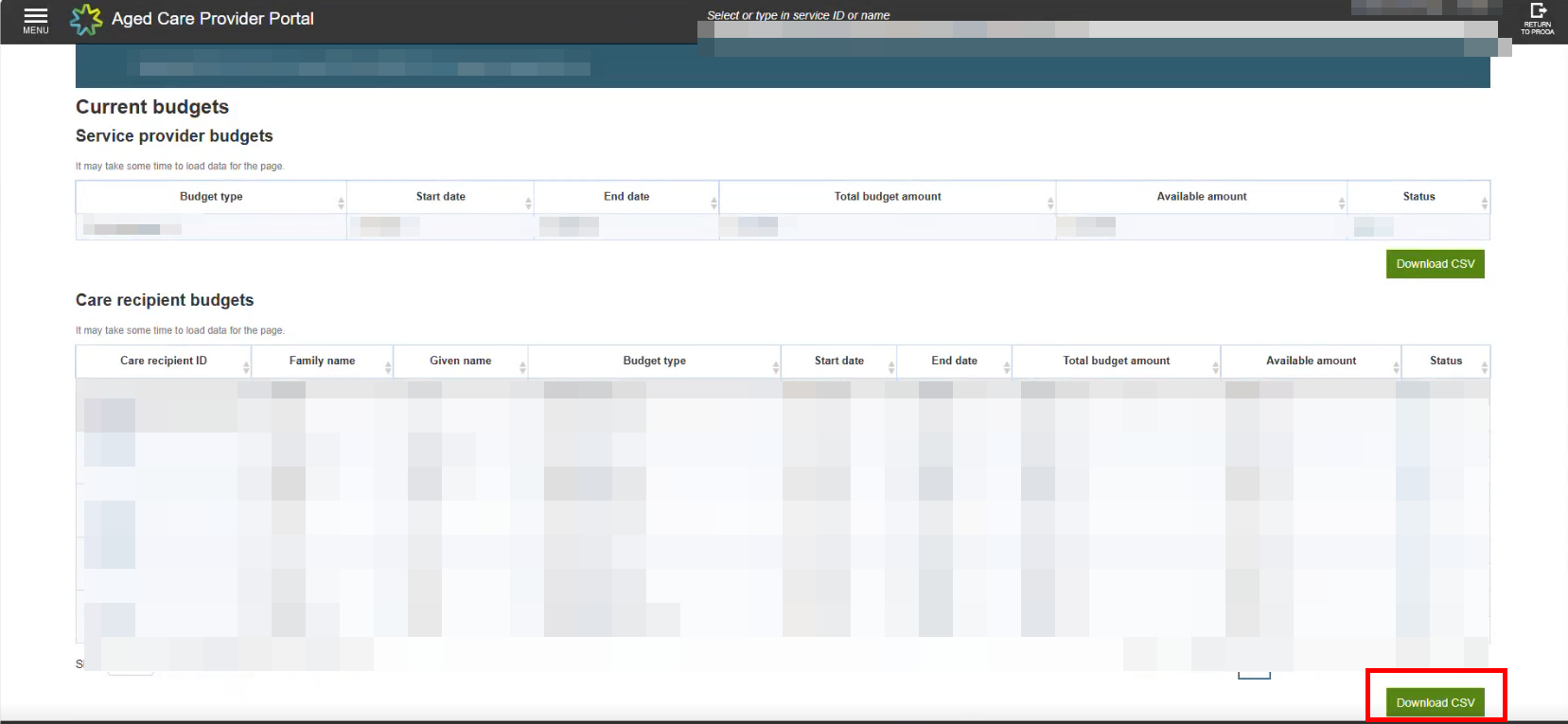Sort service provider budgets by Start date

coord(440,197)
